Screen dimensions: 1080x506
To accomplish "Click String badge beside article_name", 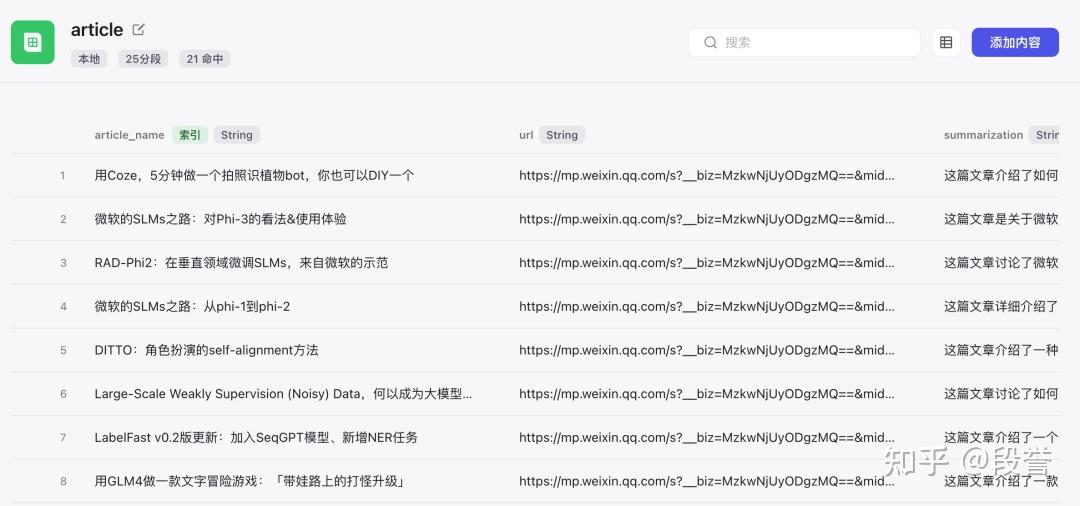I will click(236, 135).
